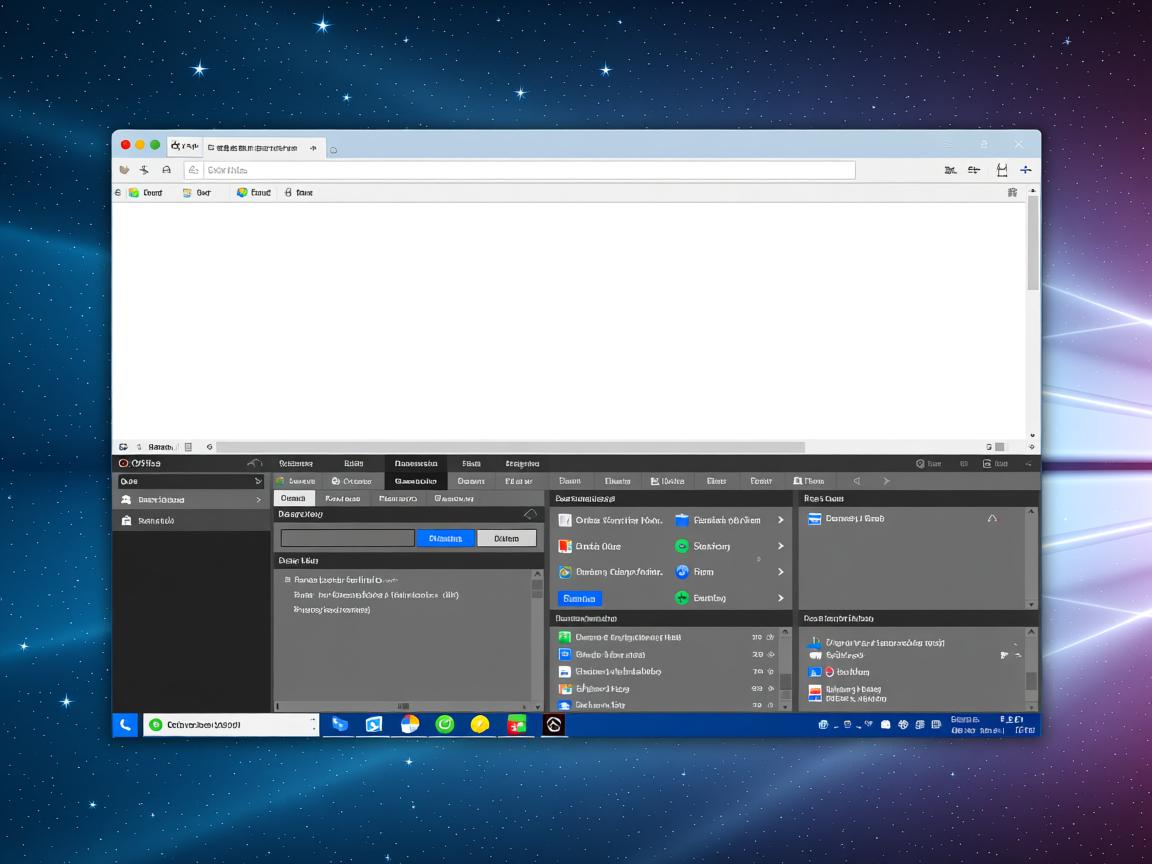Viewport: 1152px width, 864px height.
Task: Switch to the highlighted white sub-tab in center panel
Action: 294,498
